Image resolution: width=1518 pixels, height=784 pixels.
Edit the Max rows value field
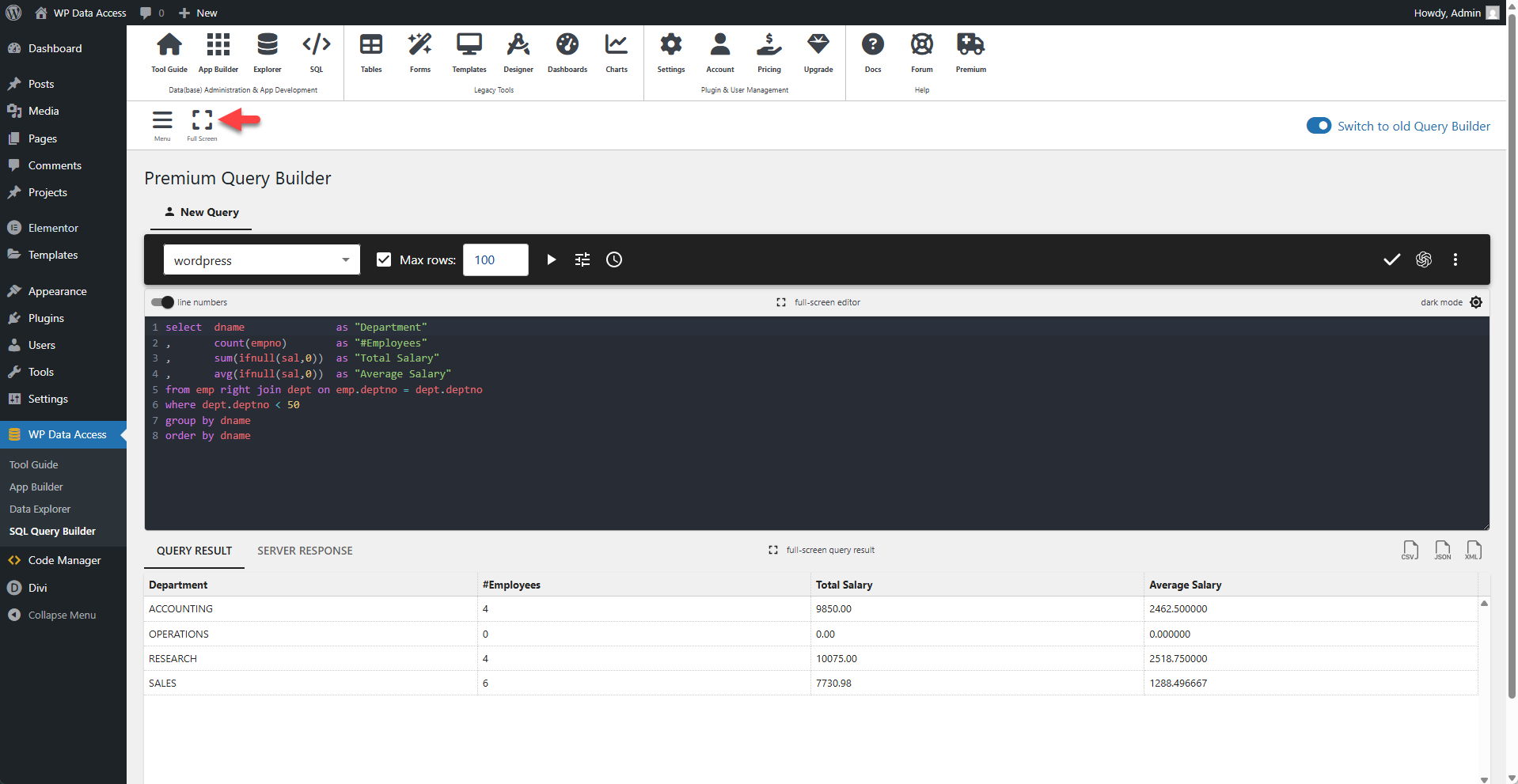coord(495,259)
